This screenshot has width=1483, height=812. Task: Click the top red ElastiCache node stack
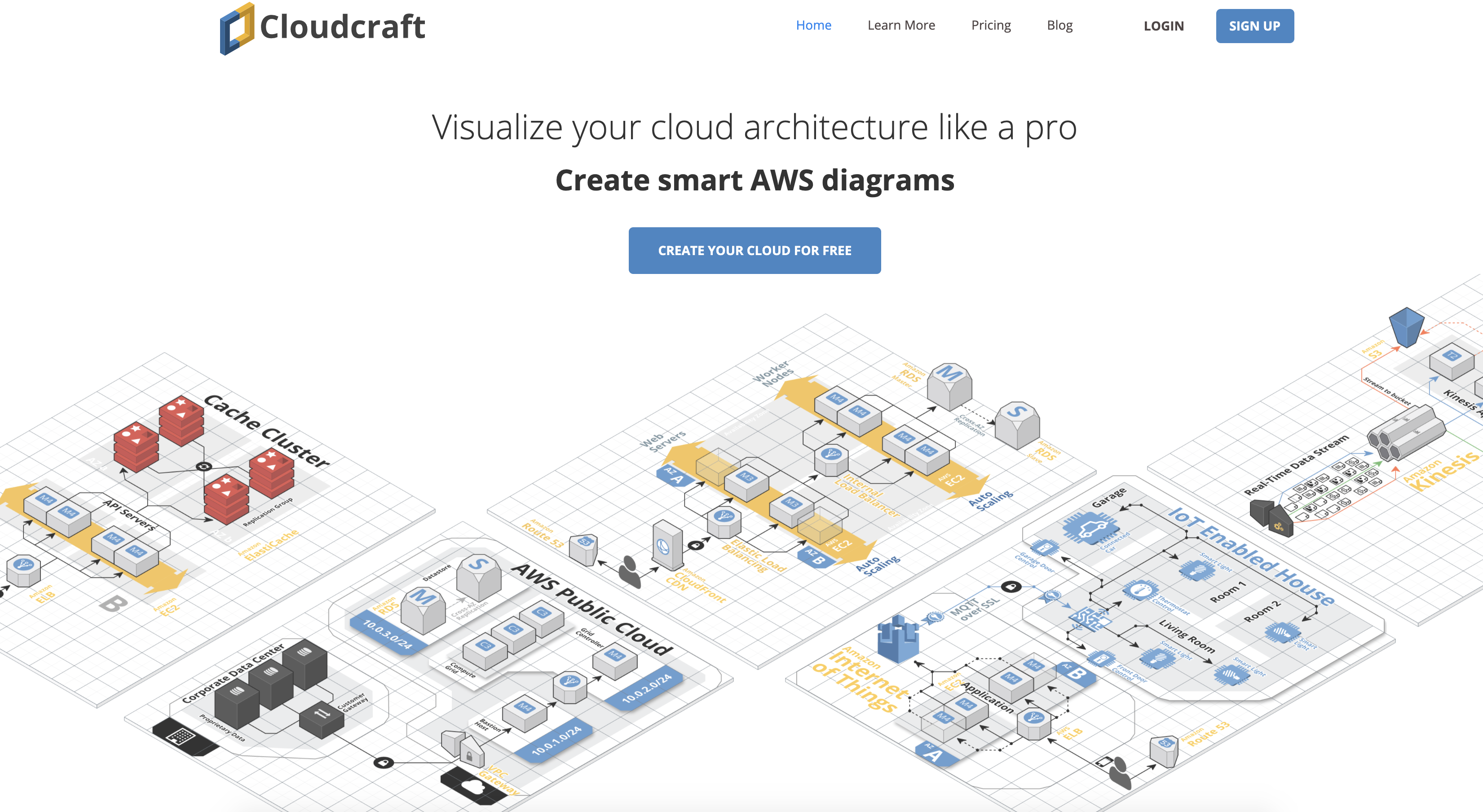click(x=181, y=420)
